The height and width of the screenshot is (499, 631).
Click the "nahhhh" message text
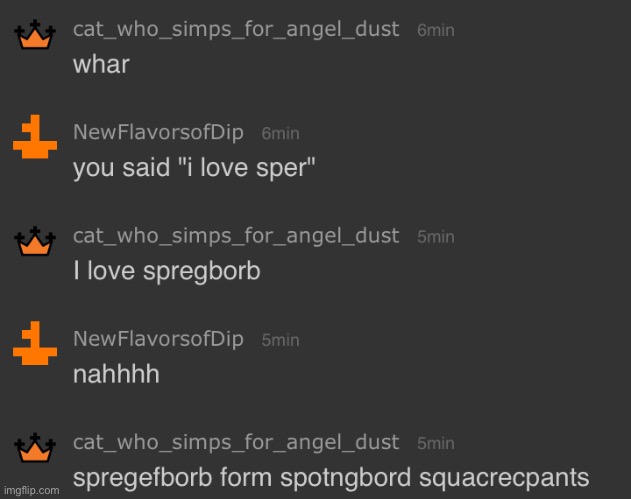click(116, 374)
